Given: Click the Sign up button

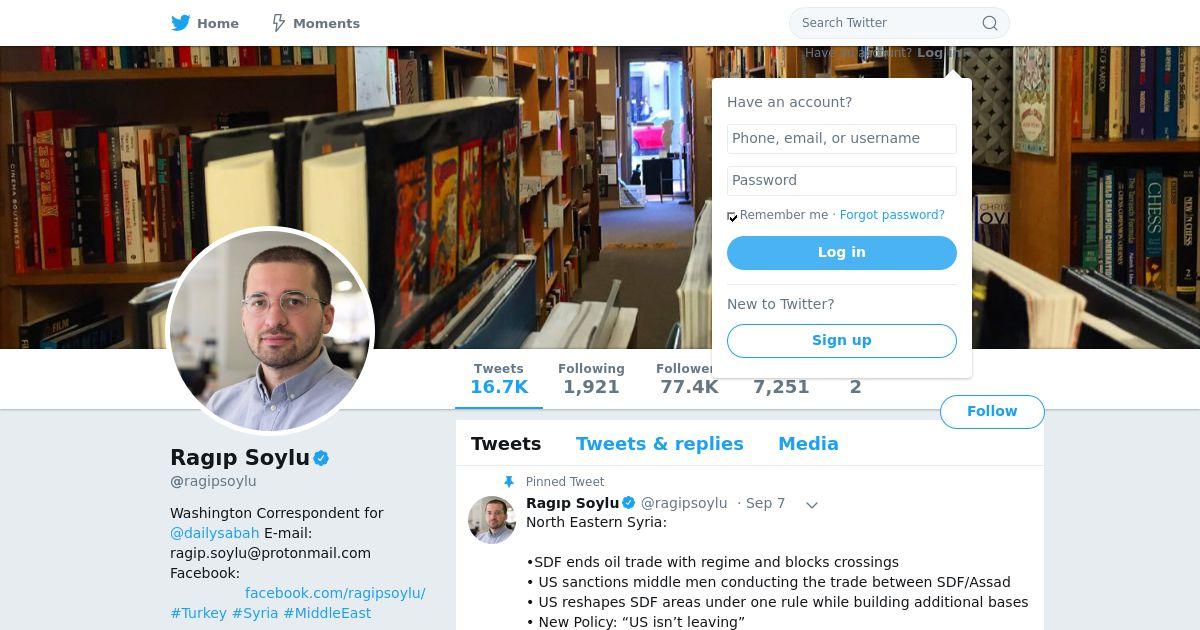Looking at the screenshot, I should (x=842, y=340).
